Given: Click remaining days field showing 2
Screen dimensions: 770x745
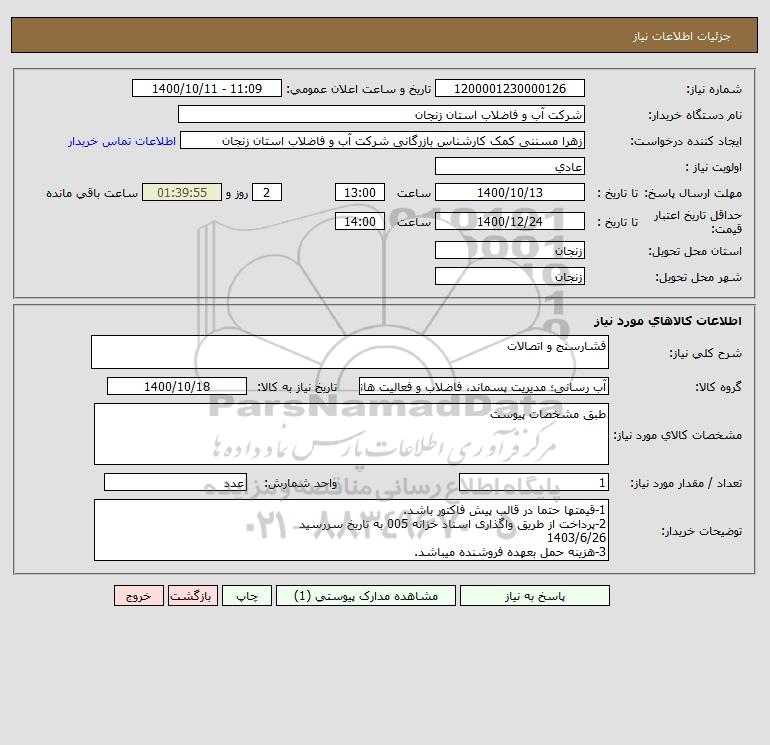Looking at the screenshot, I should point(267,193).
